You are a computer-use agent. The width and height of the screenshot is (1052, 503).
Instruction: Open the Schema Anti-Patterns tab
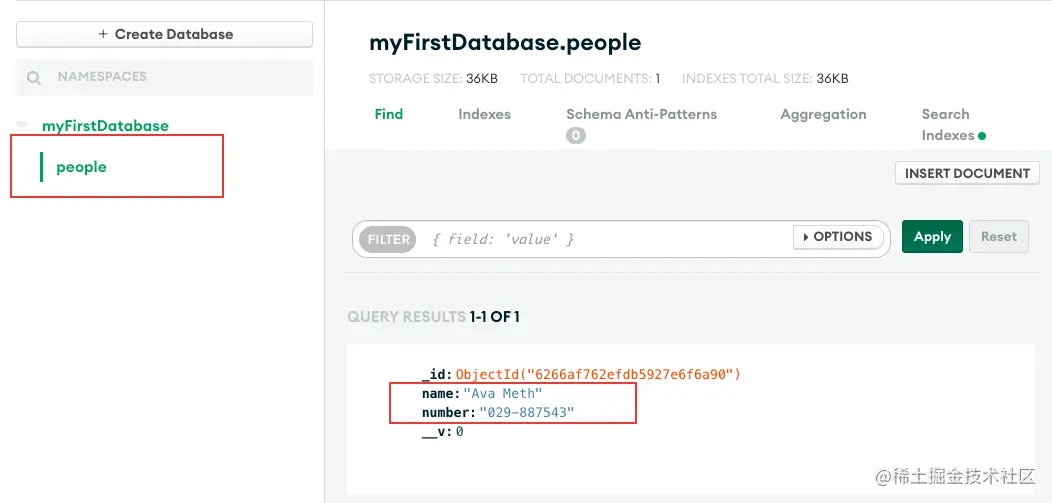[641, 114]
